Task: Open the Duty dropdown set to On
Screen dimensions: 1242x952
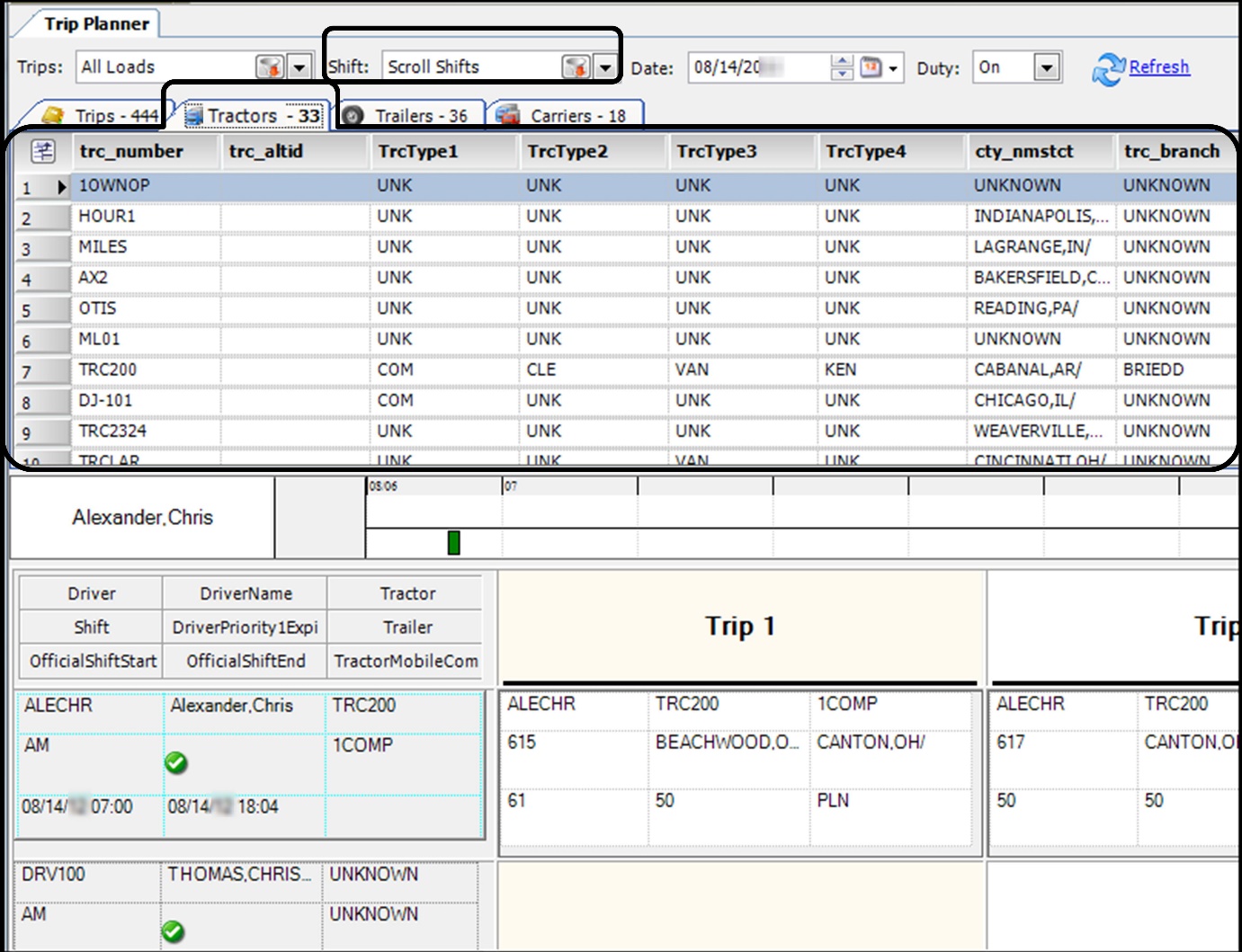Action: (x=1046, y=67)
